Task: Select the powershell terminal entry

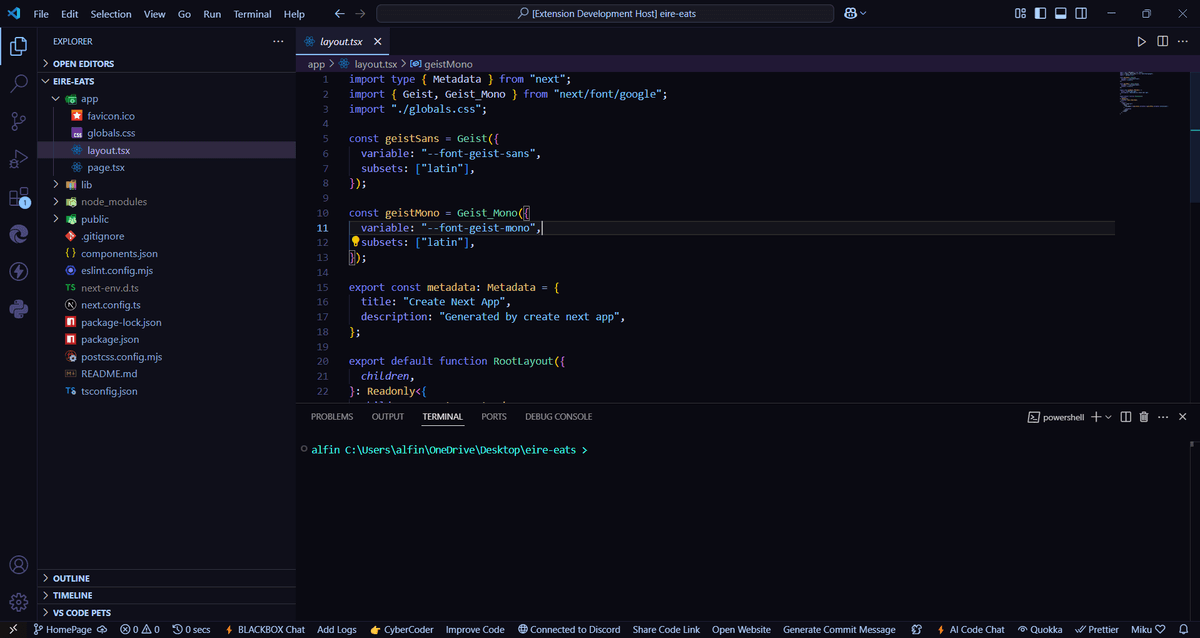Action: (1056, 417)
